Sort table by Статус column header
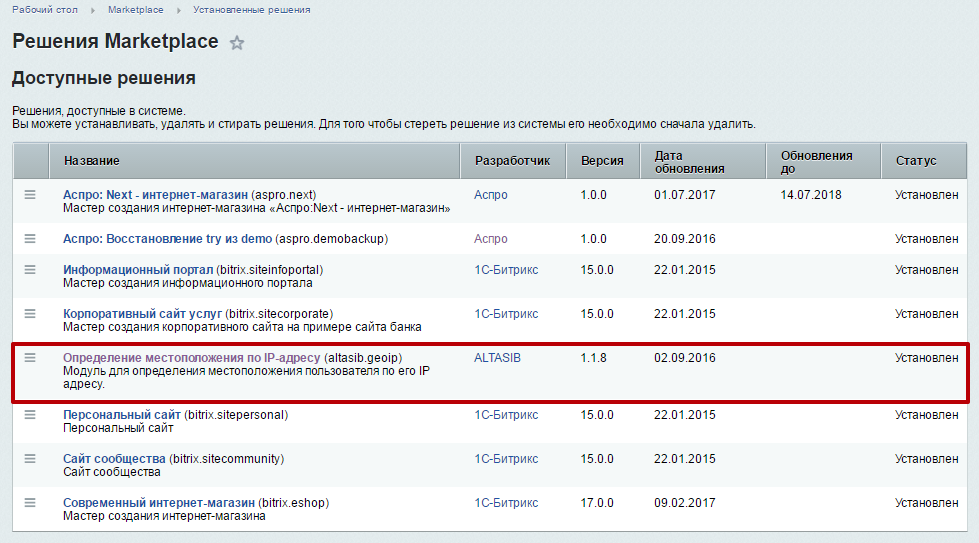 point(924,161)
